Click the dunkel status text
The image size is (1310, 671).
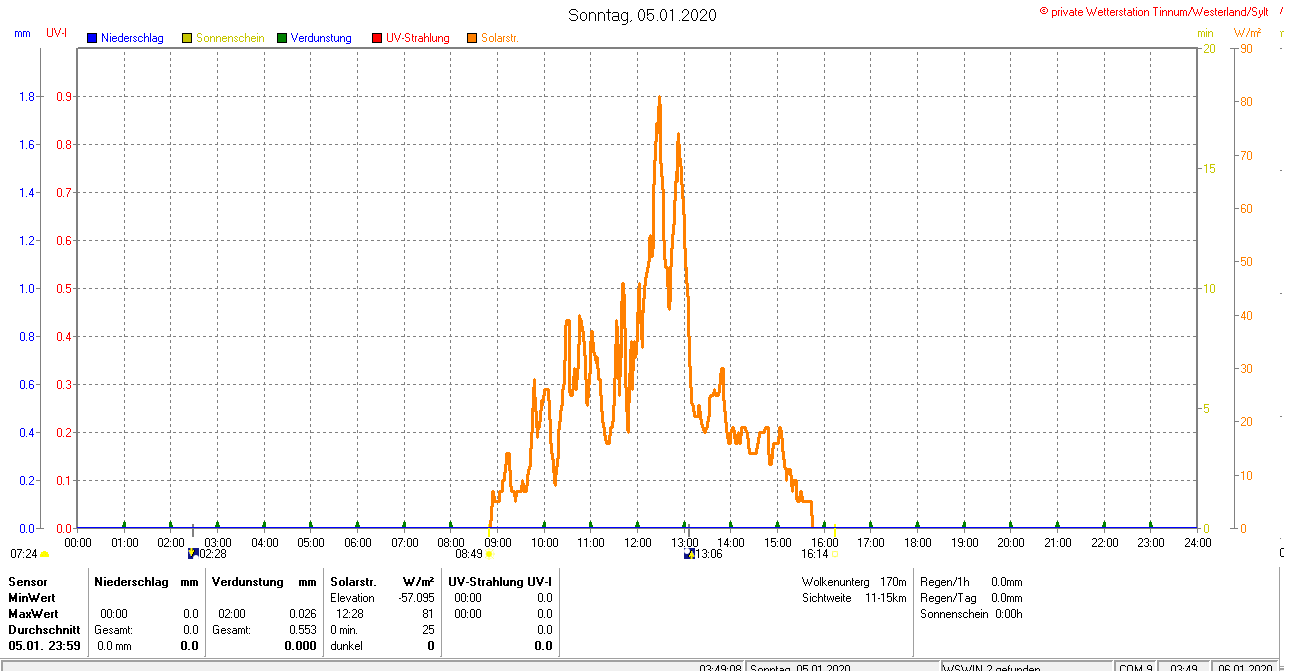point(347,646)
